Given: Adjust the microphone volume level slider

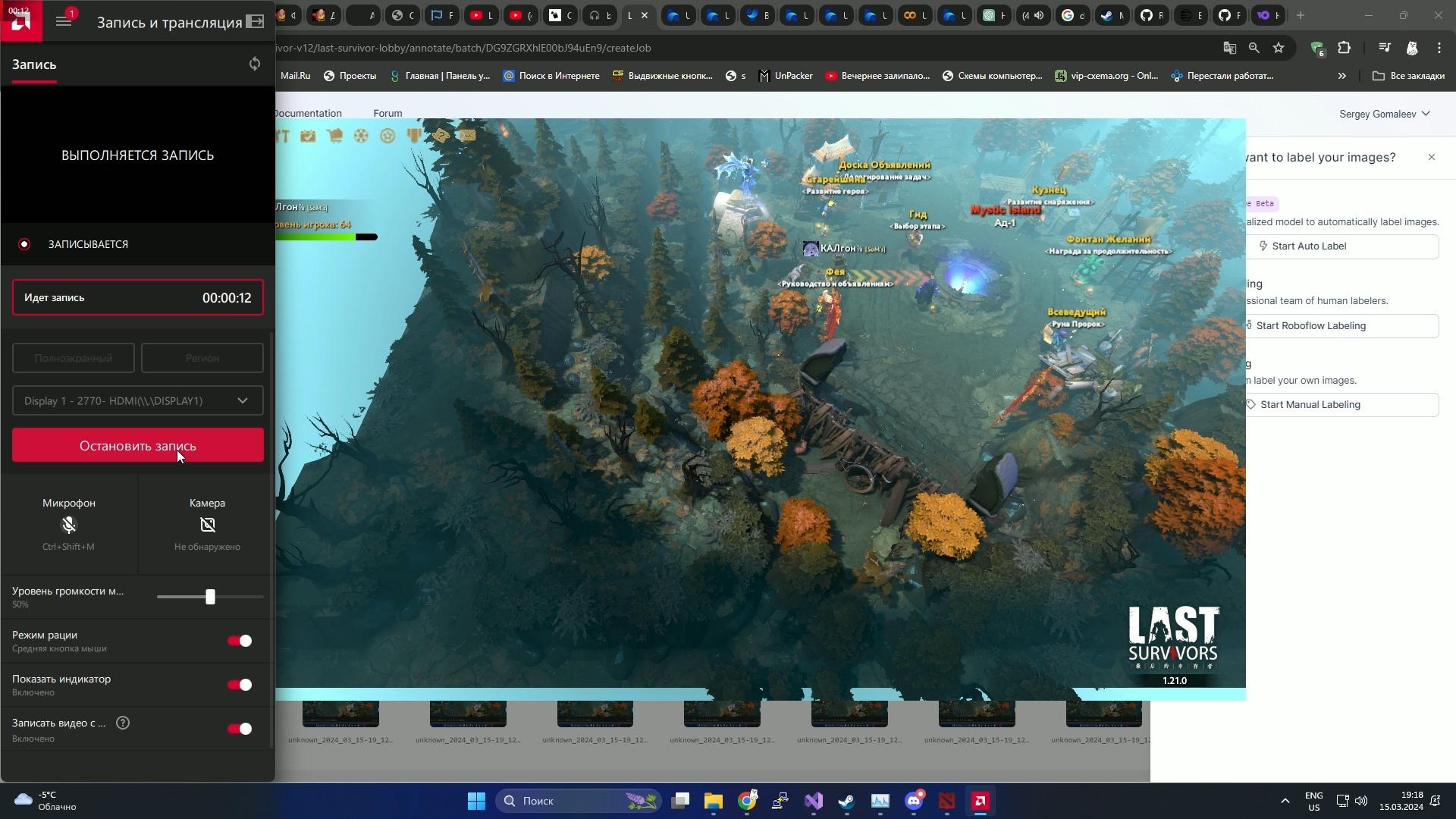Looking at the screenshot, I should coord(210,597).
